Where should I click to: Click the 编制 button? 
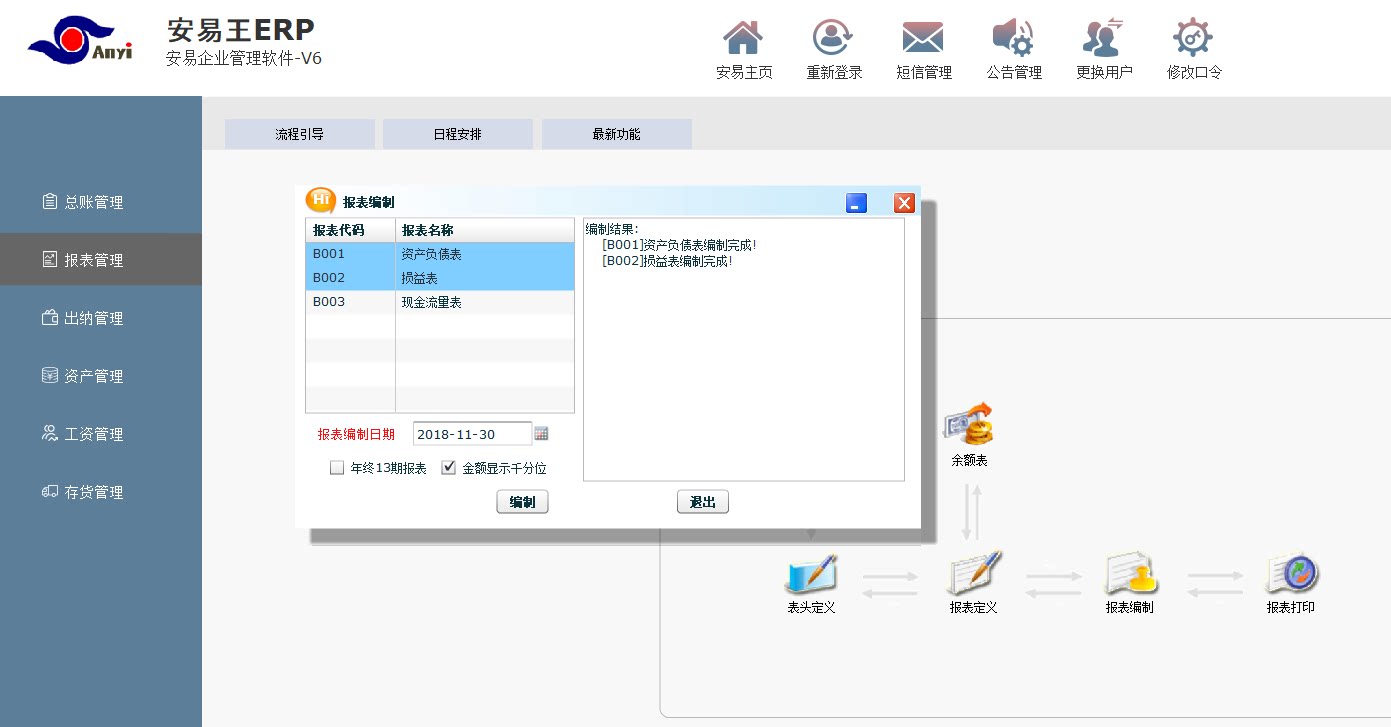click(522, 502)
